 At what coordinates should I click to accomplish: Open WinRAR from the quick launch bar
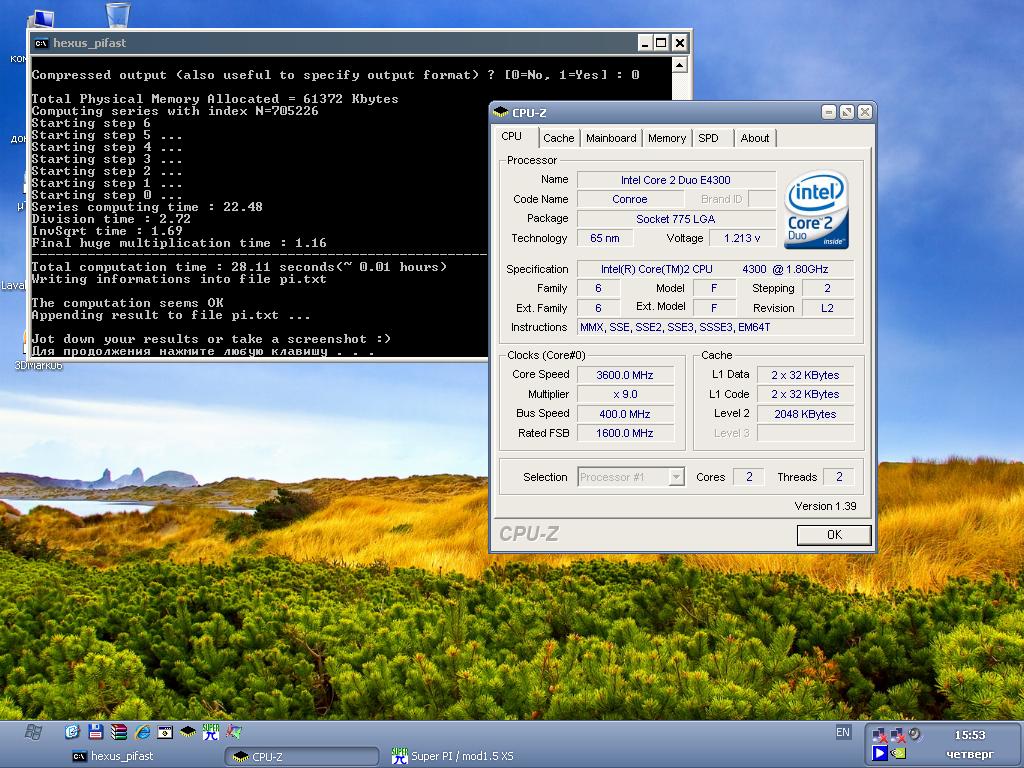click(x=118, y=732)
